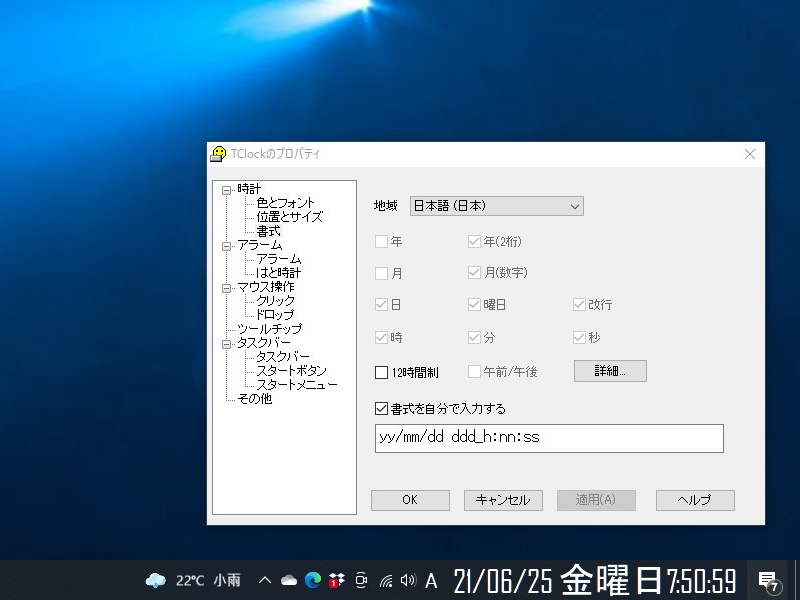Collapse the タスクバー tree branch
This screenshot has width=800, height=600.
coord(228,342)
